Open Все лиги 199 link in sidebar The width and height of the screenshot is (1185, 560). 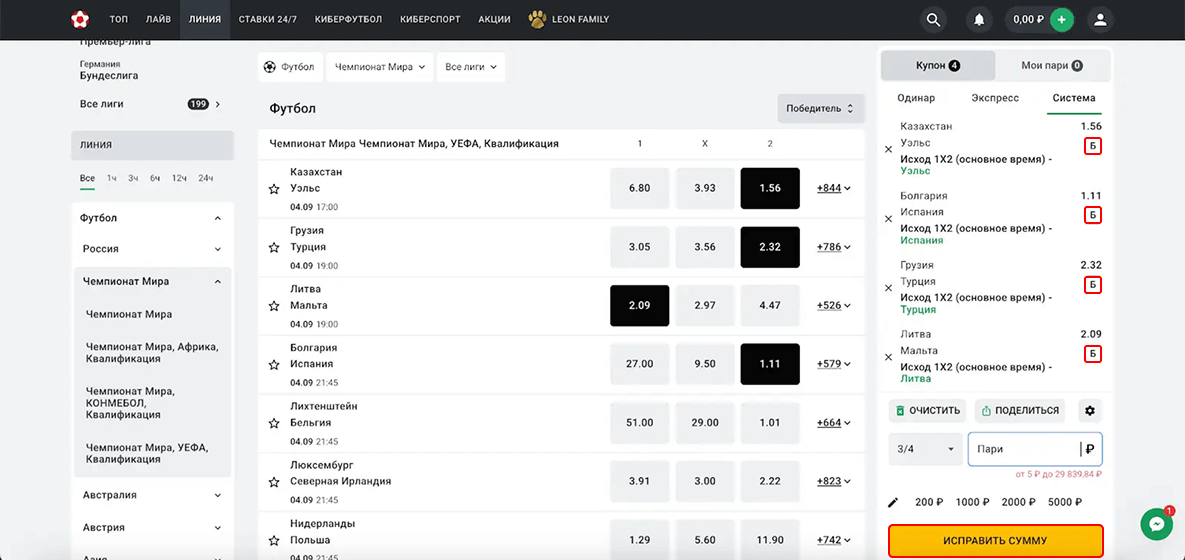coord(150,104)
